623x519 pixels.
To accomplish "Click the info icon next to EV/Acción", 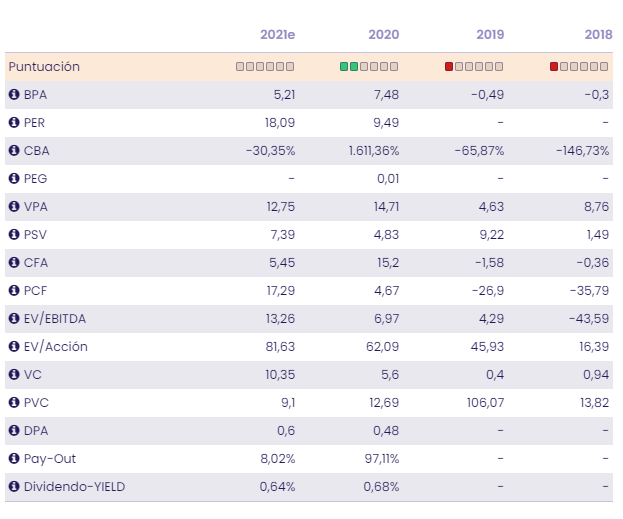I will pos(14,347).
